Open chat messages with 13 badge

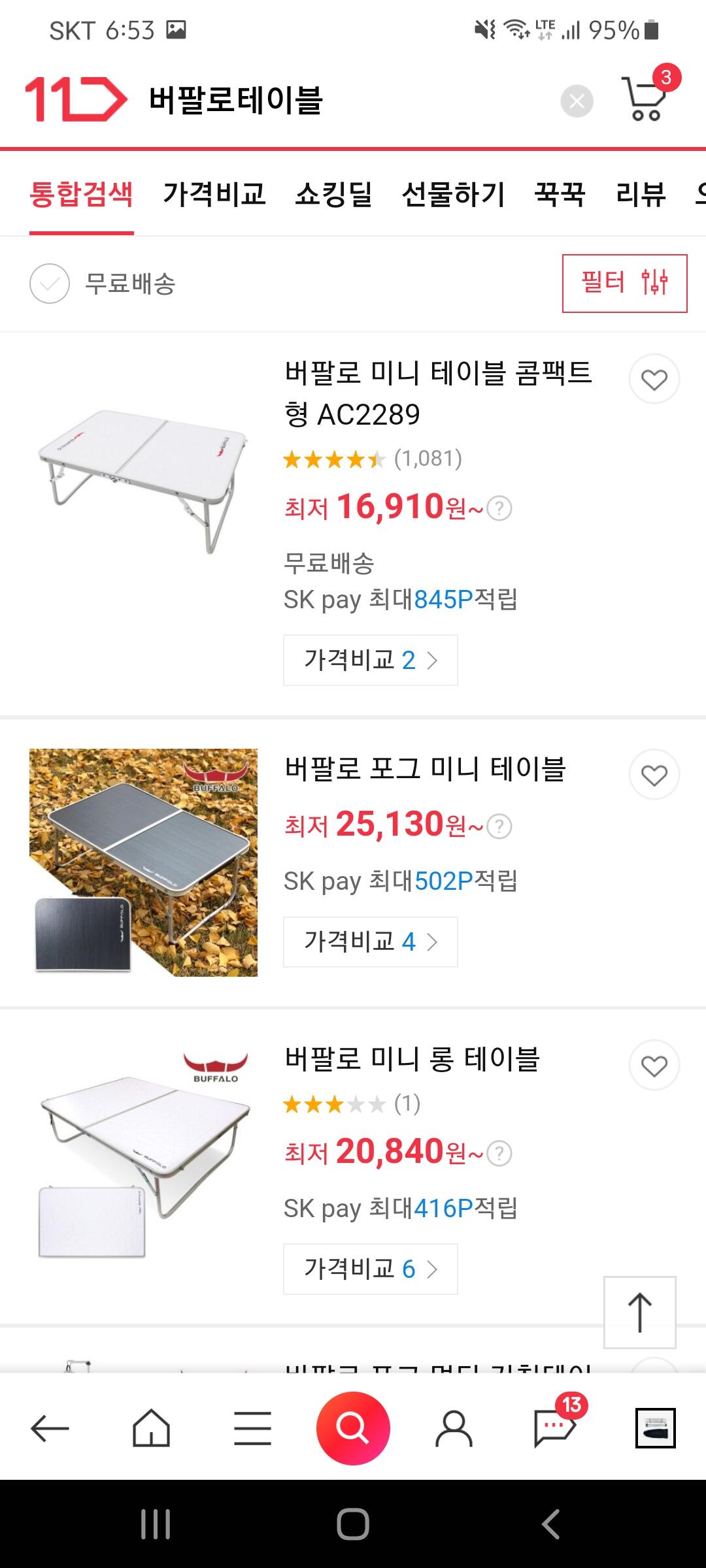point(555,1427)
